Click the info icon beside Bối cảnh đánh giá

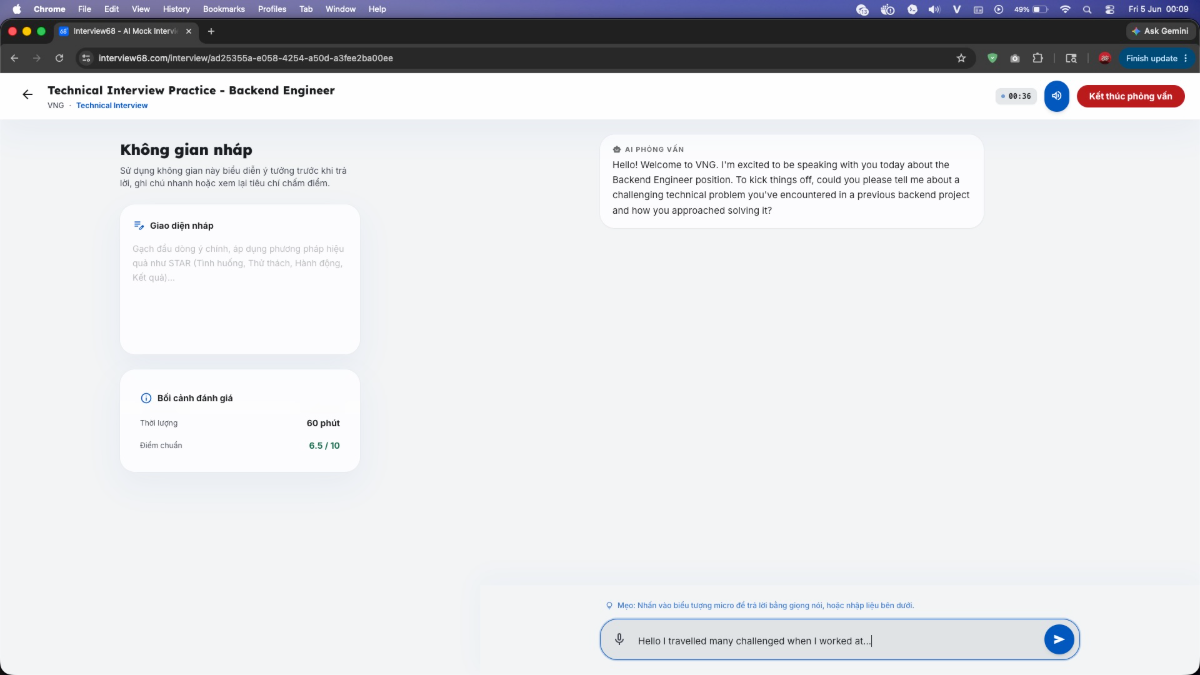(x=146, y=398)
